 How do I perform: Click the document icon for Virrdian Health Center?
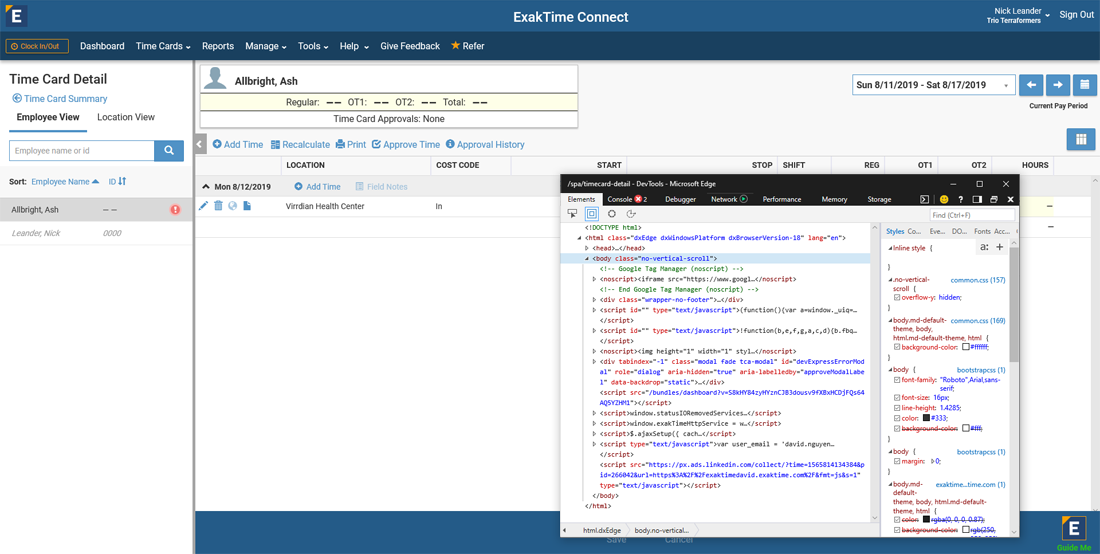point(247,206)
